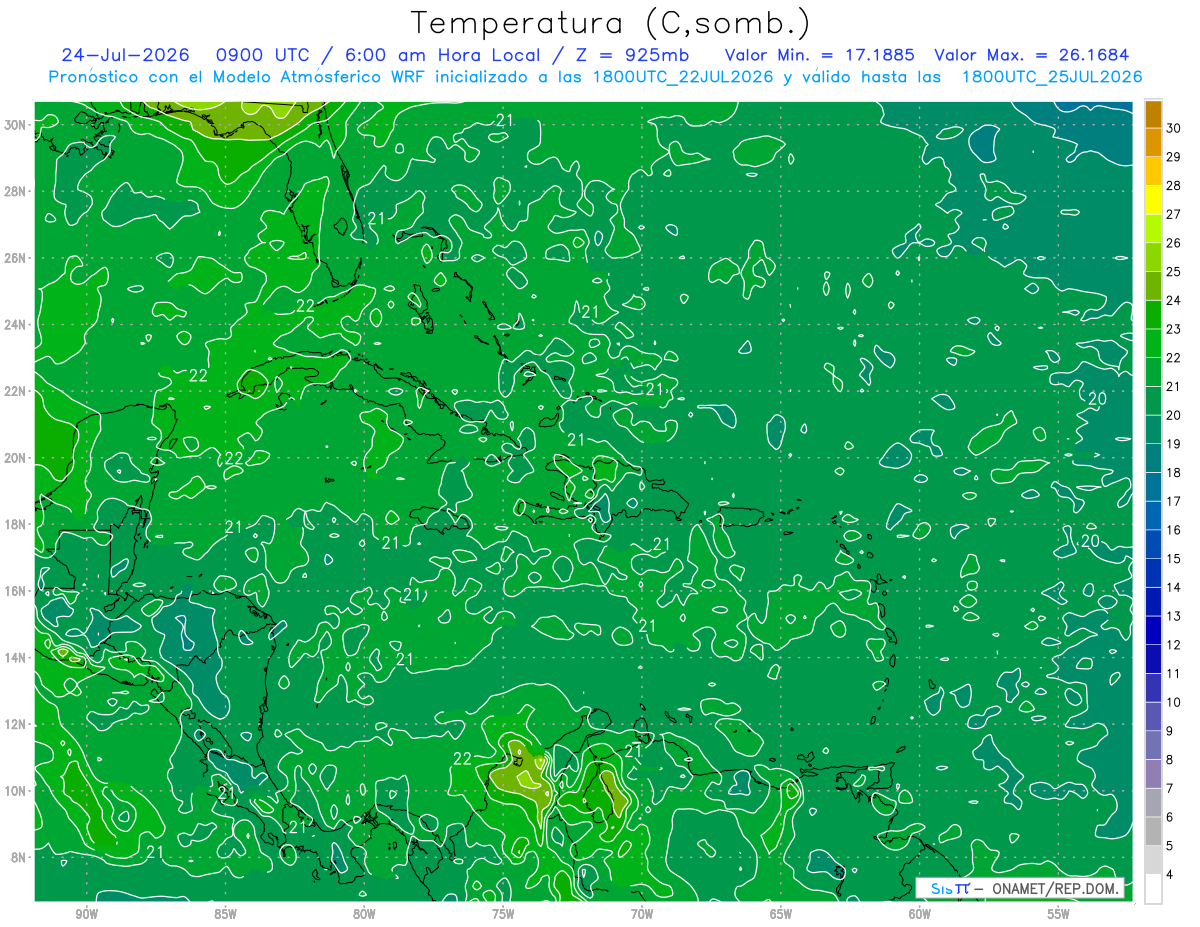Click the '15' label on the color scale
This screenshot has width=1200, height=927.
tap(1174, 558)
